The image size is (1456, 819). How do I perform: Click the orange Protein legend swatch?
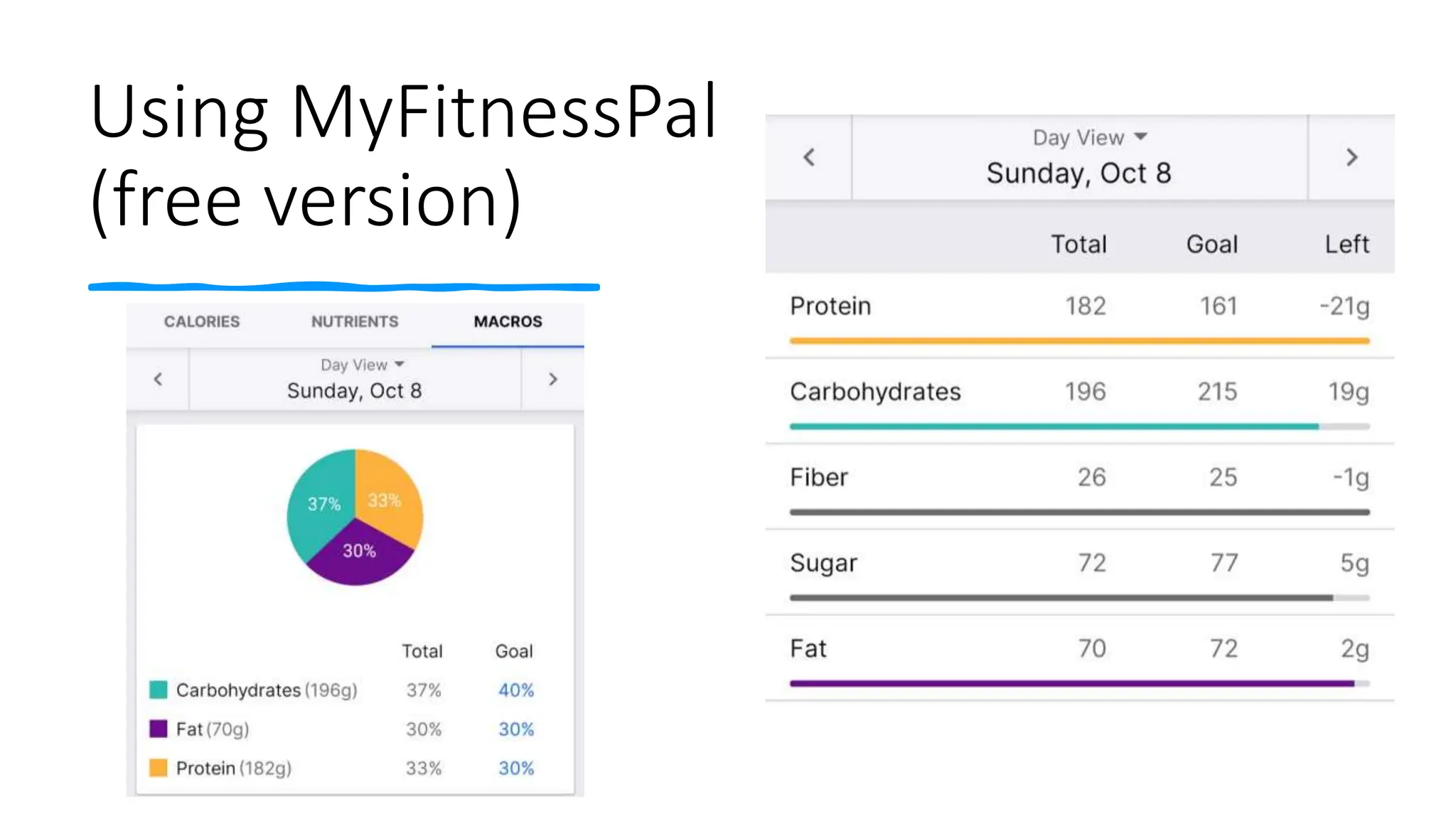point(159,768)
